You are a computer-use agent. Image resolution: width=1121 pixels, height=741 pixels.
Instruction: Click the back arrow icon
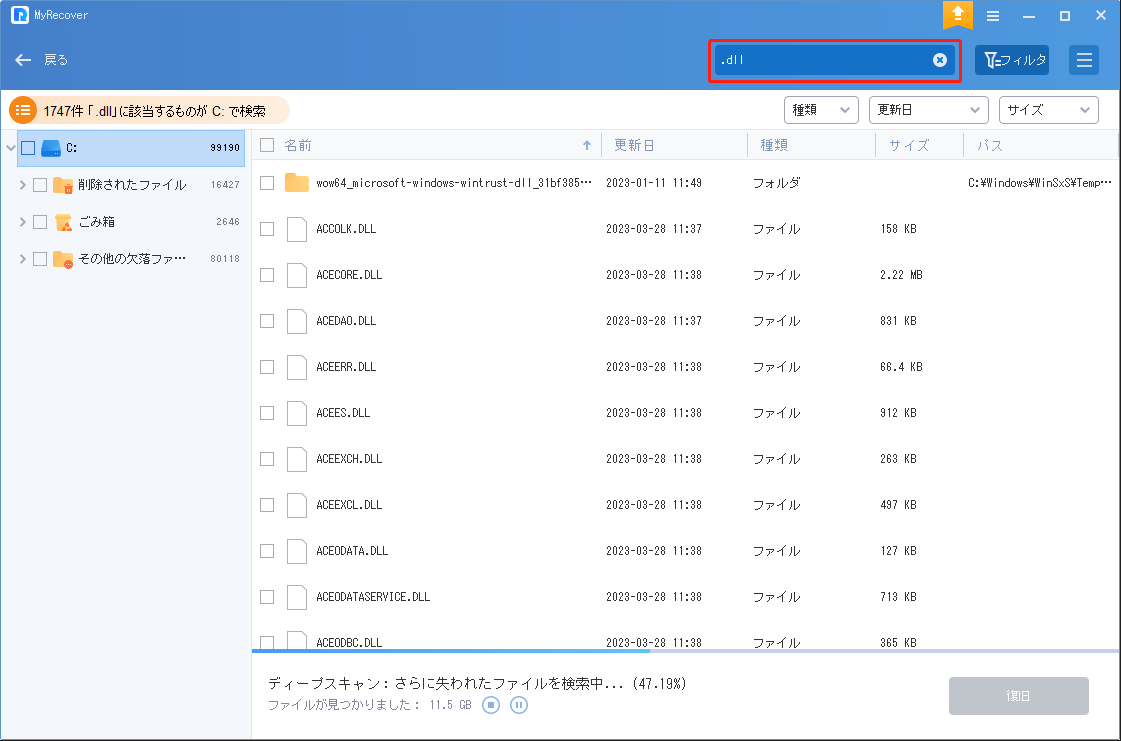click(x=24, y=60)
